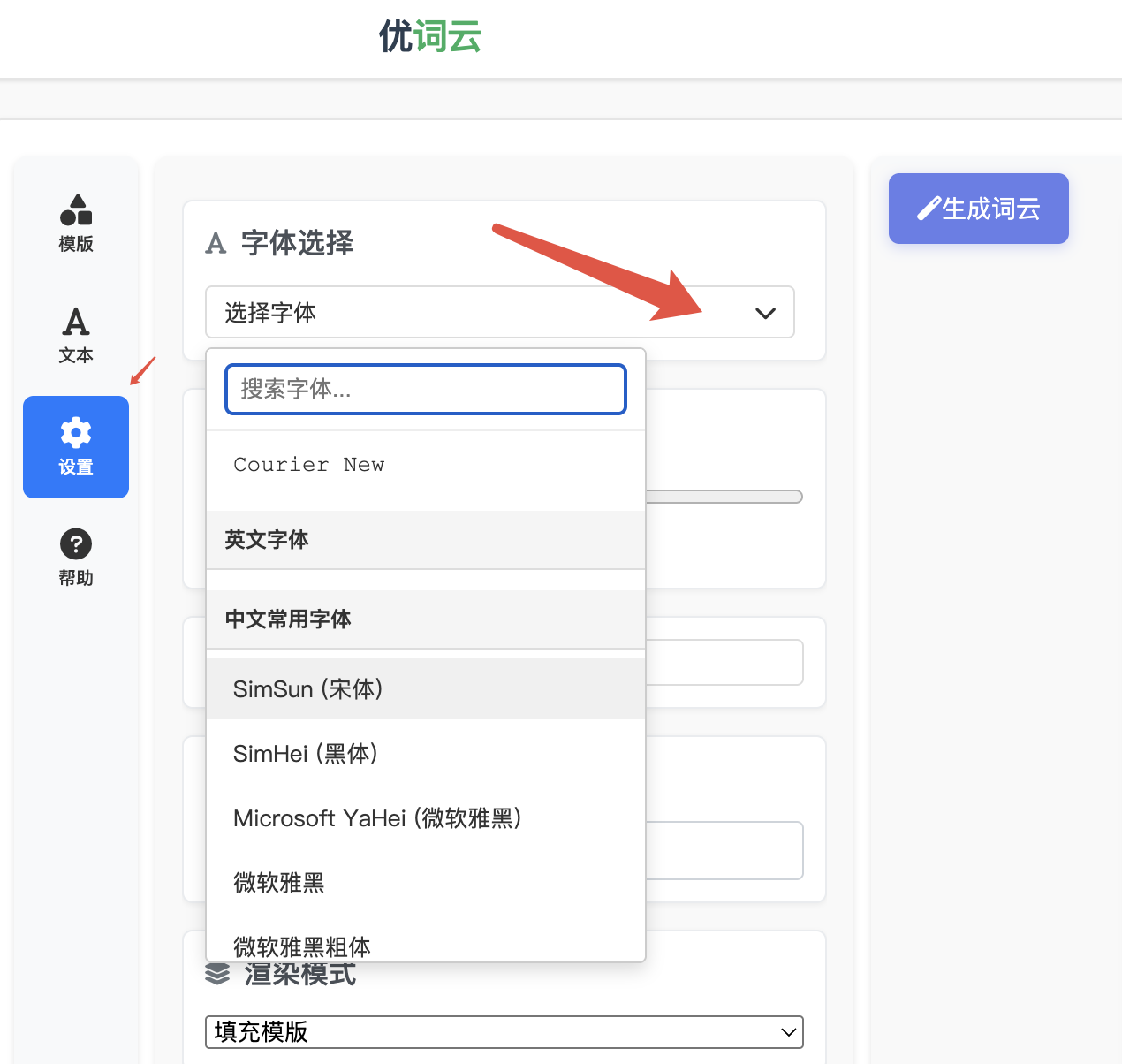Click the pencil icon on 生成词云 button
The image size is (1122, 1064).
pyautogui.click(x=929, y=208)
